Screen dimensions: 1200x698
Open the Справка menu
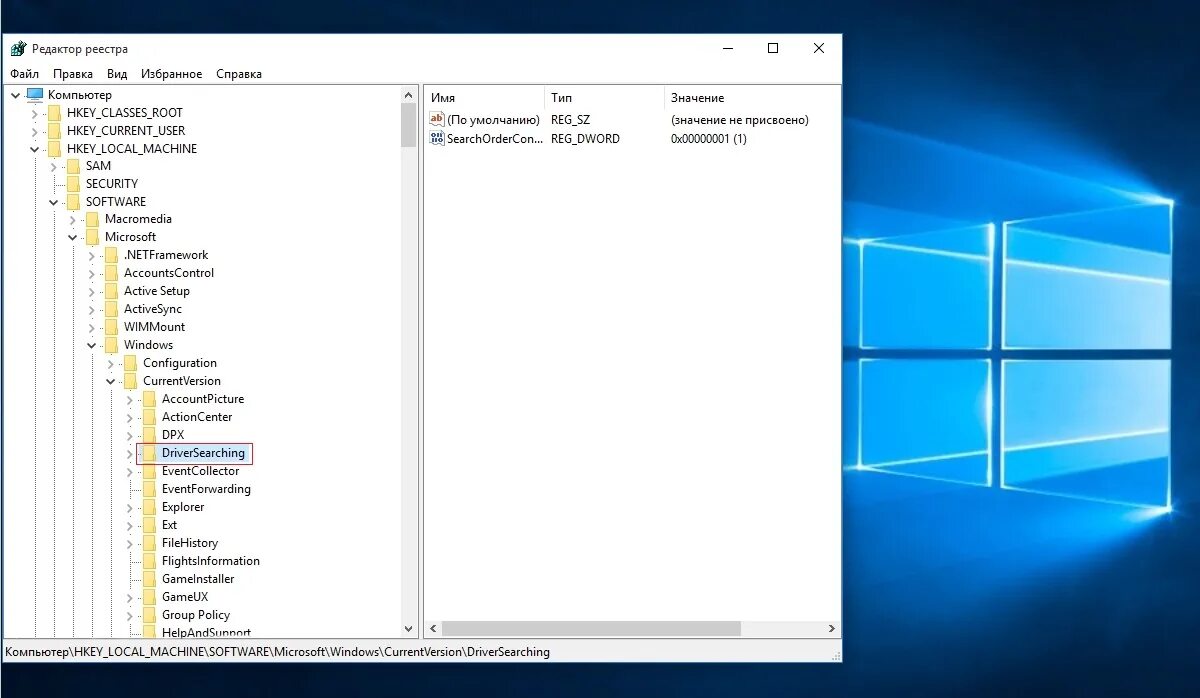[239, 74]
